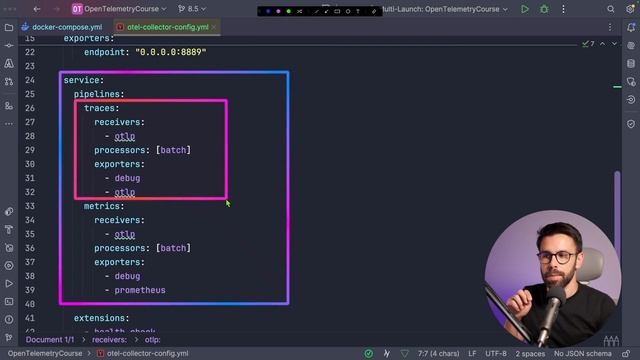Viewport: 640px width, 360px height.
Task: Open caret position 7:7 widget
Action: (x=438, y=353)
